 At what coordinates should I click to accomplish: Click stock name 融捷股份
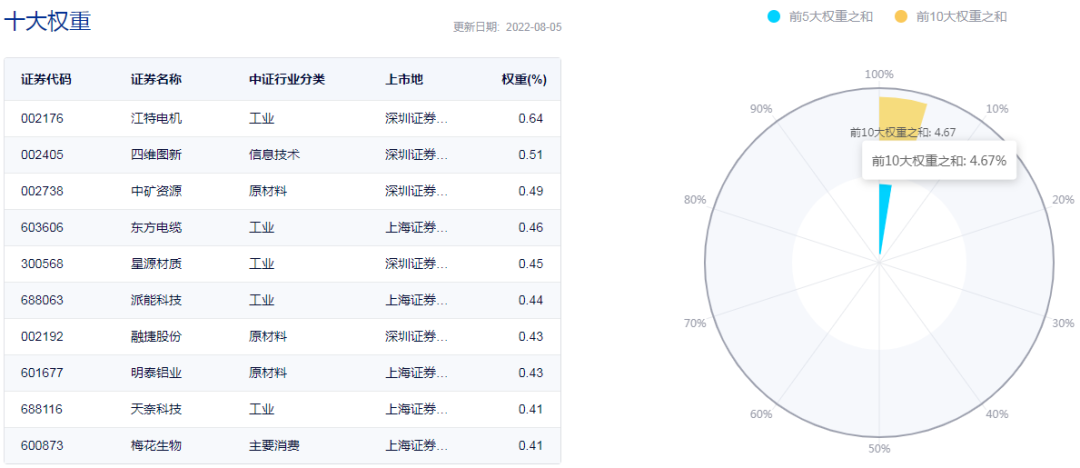point(156,336)
